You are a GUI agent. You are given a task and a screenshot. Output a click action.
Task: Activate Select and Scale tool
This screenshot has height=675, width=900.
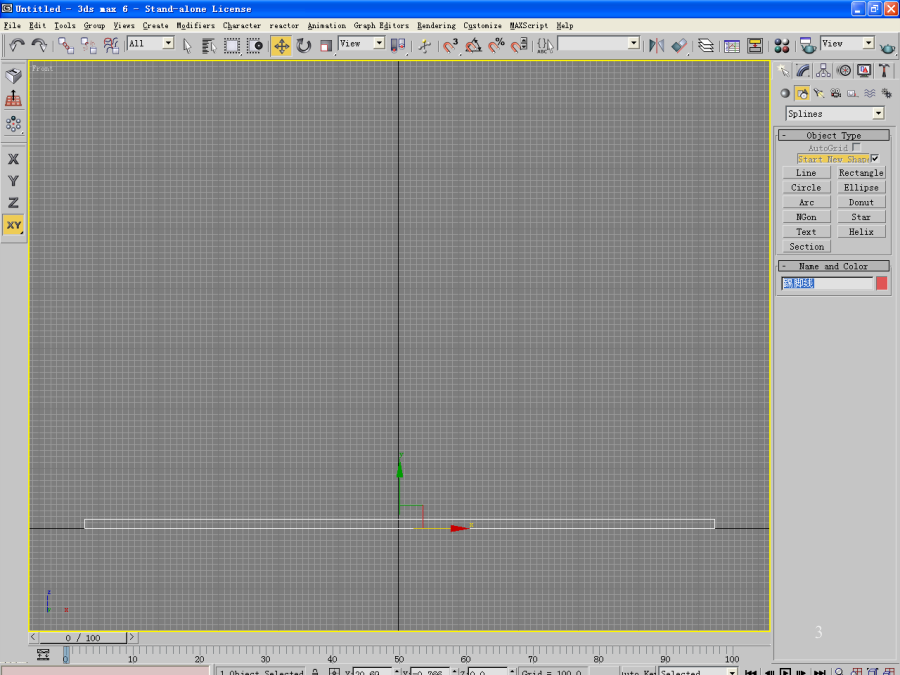point(325,45)
